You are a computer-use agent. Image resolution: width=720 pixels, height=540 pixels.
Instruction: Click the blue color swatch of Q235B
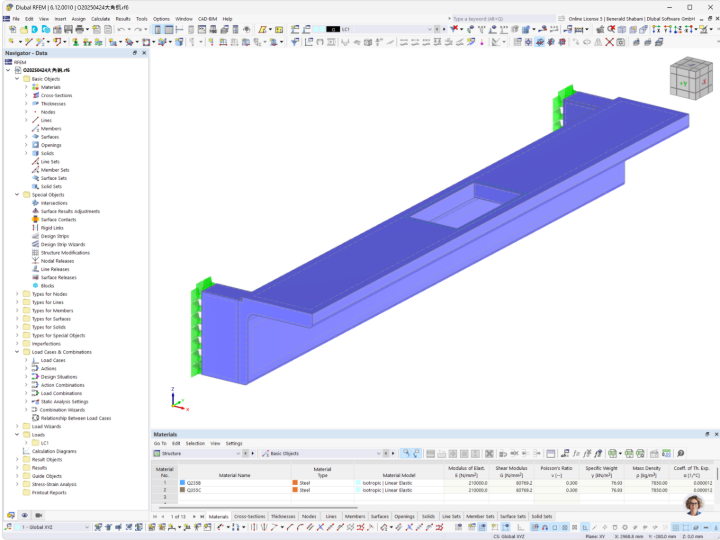(182, 483)
